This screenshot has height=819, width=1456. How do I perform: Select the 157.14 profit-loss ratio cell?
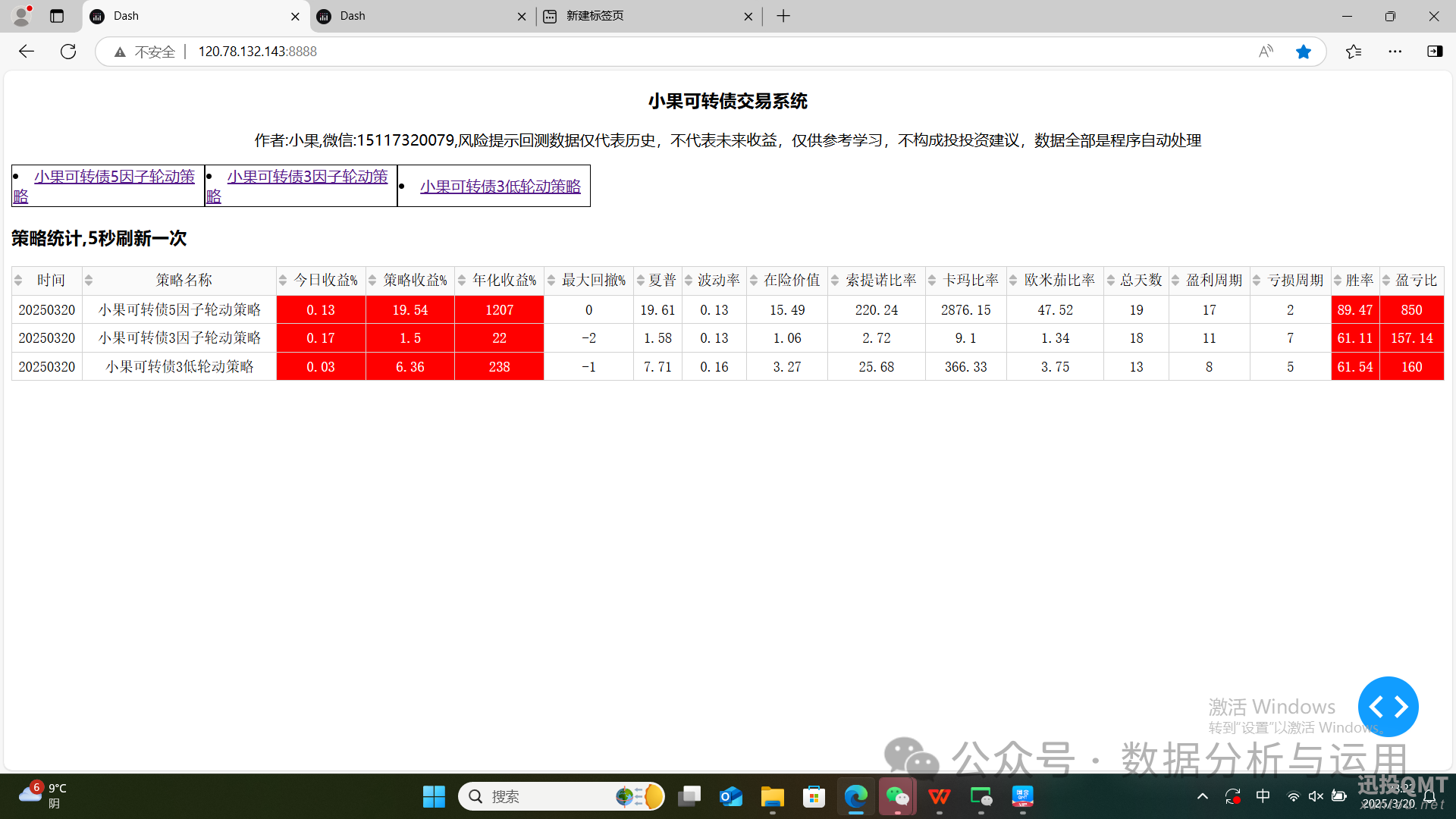pyautogui.click(x=1411, y=338)
